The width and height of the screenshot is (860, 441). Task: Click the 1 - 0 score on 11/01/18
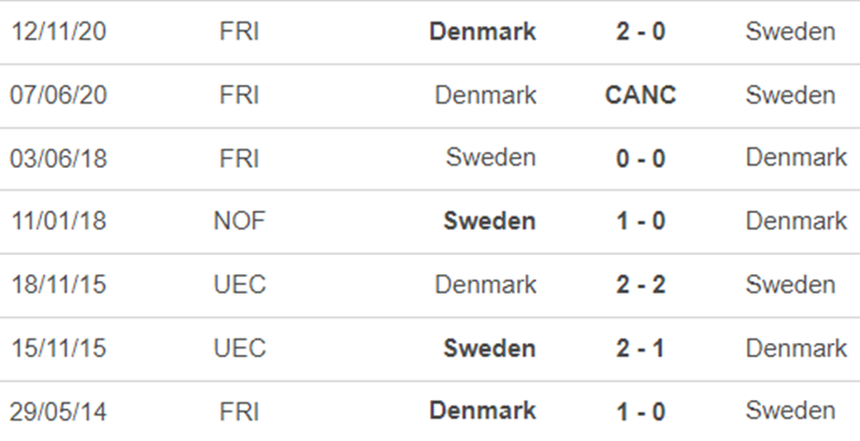tap(640, 221)
